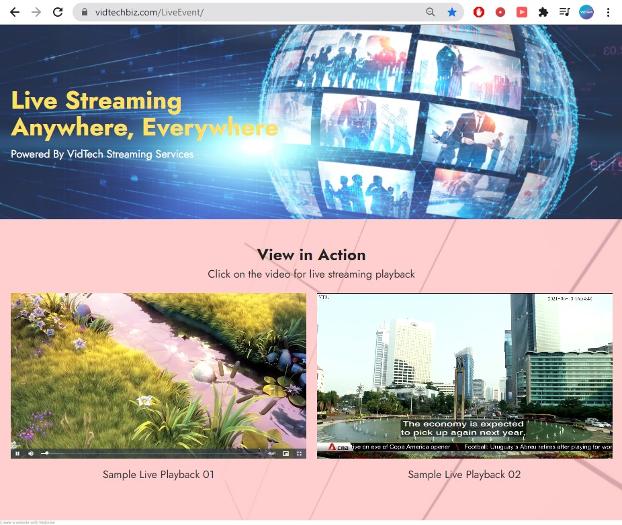Toggle picture-in-picture on first video
622x525 pixels.
point(286,453)
